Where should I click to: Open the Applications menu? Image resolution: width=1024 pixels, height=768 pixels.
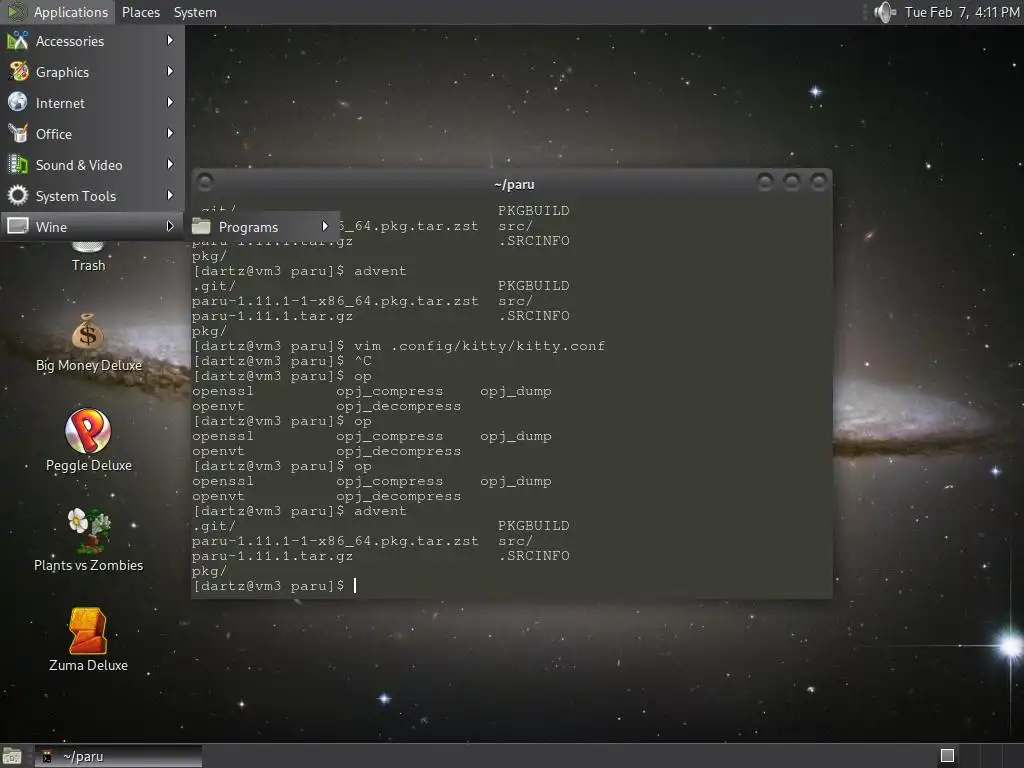pyautogui.click(x=57, y=12)
